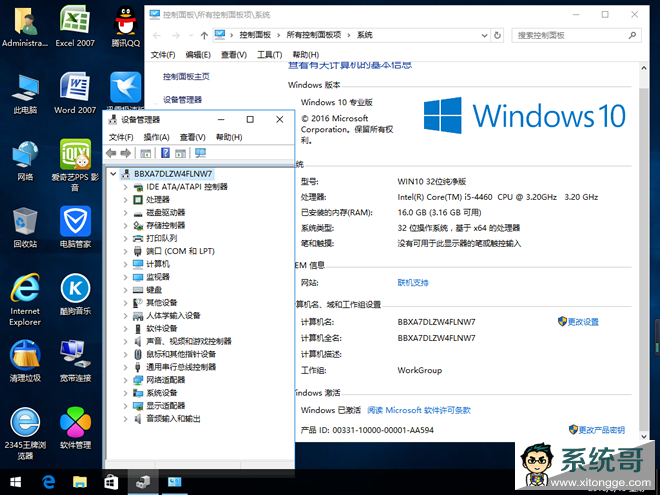This screenshot has width=660, height=495.
Task: Open the Tencent QQ desktop icon
Action: coord(125,25)
